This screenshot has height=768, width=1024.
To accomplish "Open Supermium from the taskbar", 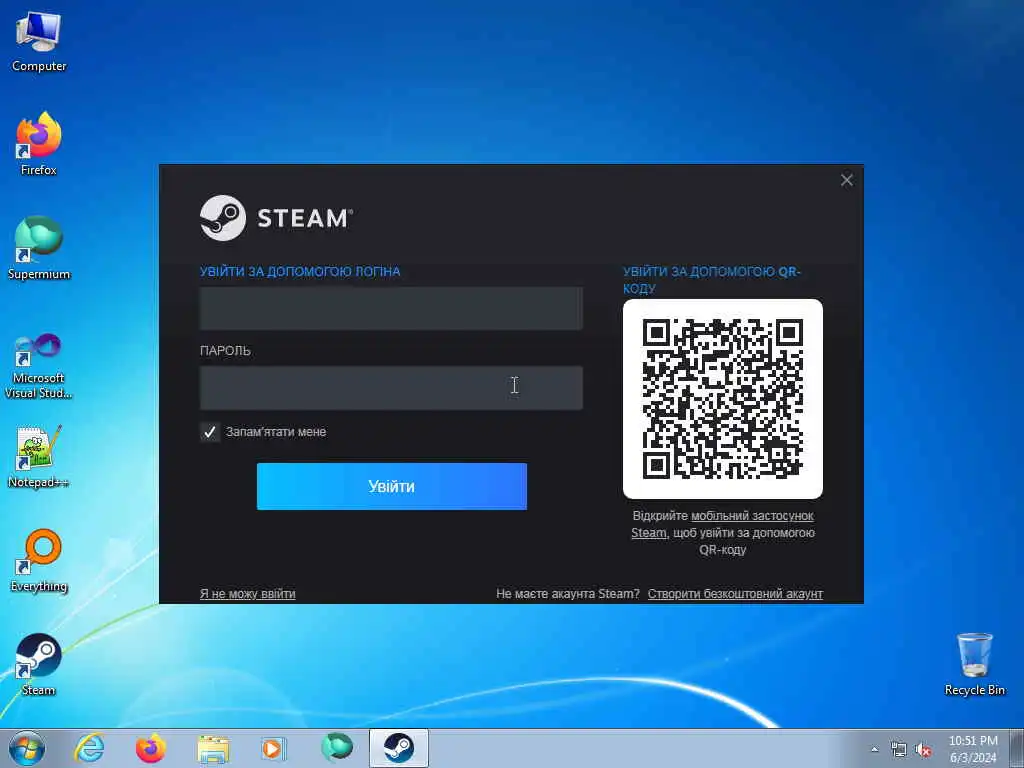I will coord(336,748).
